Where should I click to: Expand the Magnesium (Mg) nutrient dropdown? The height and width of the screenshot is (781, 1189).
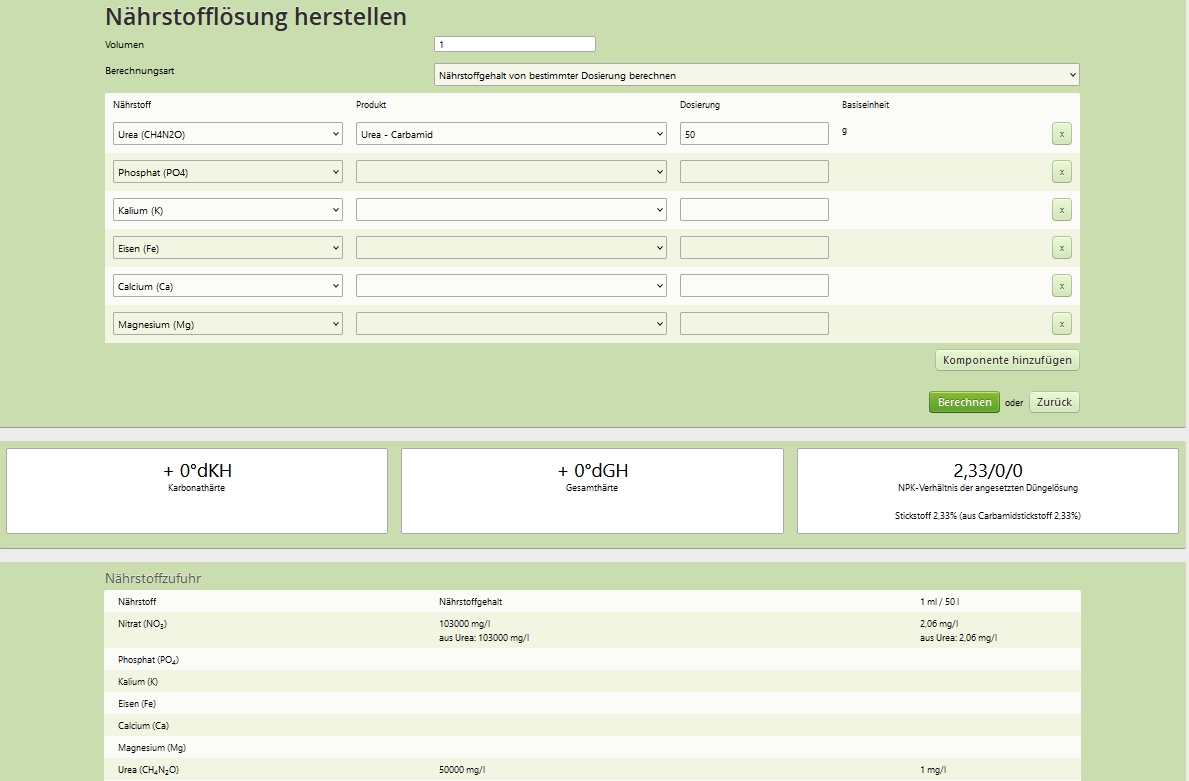[227, 324]
